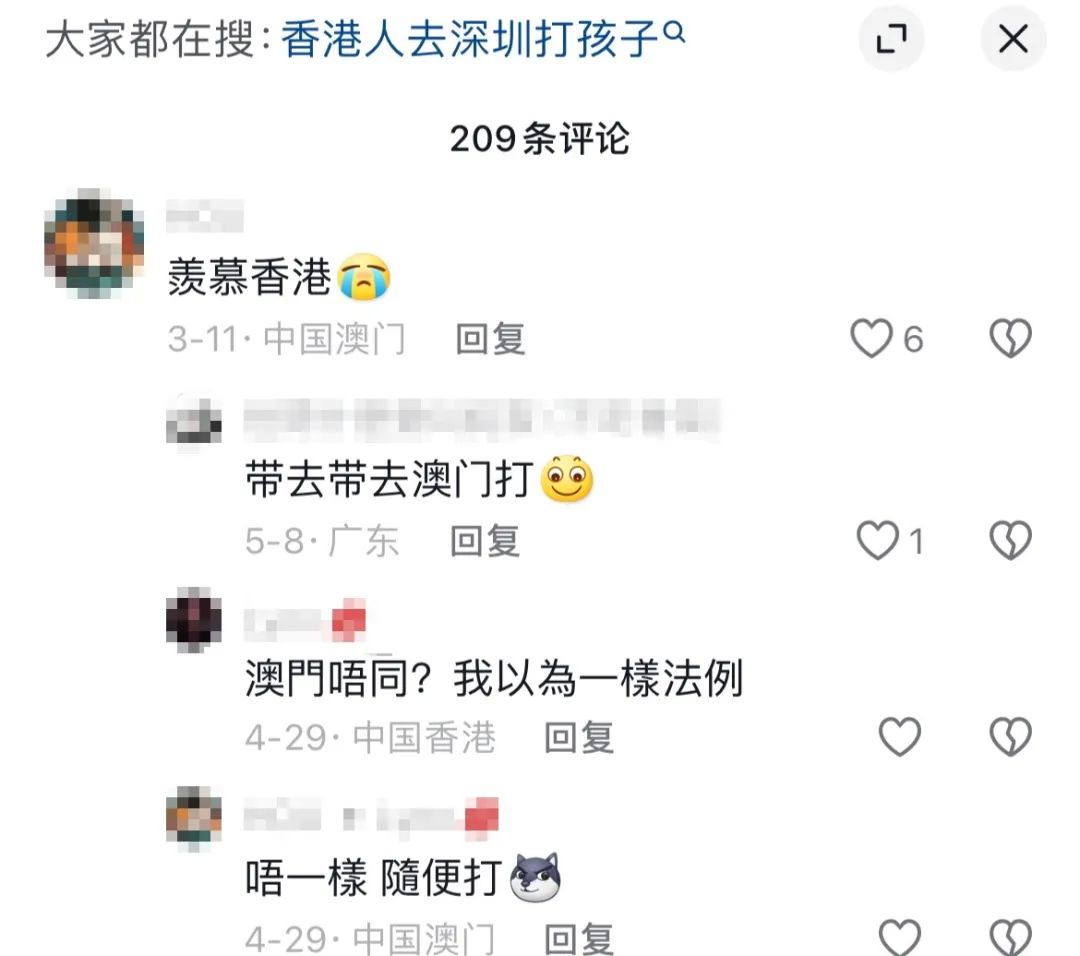Open trending search 香港人去深圳打孩子

pyautogui.click(x=470, y=39)
